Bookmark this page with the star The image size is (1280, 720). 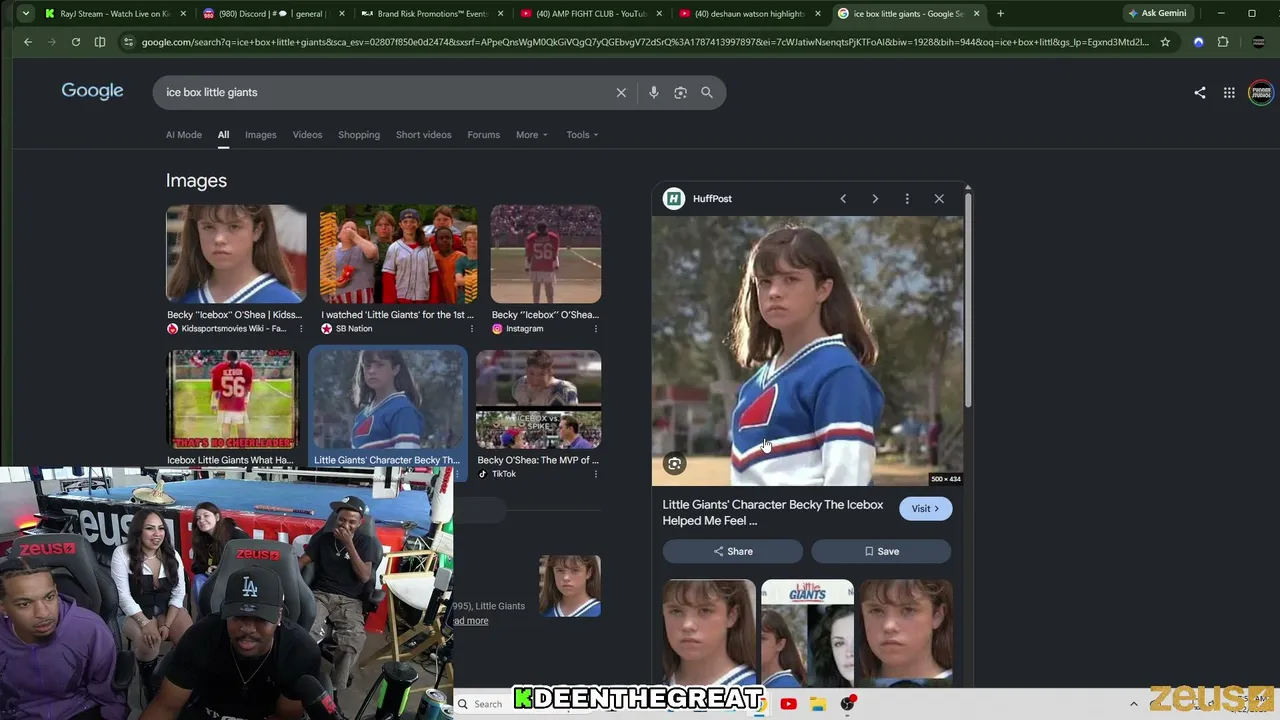pos(1165,42)
